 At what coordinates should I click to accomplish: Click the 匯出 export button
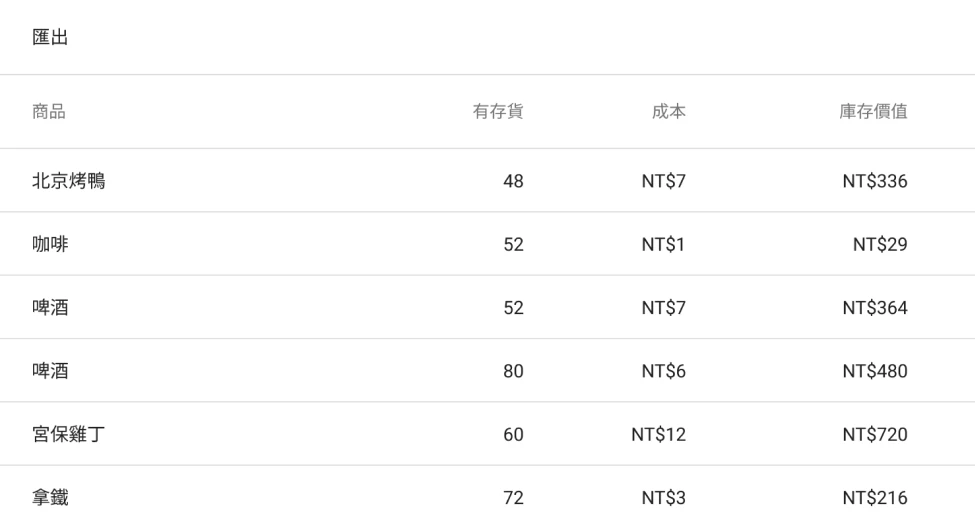[x=50, y=38]
